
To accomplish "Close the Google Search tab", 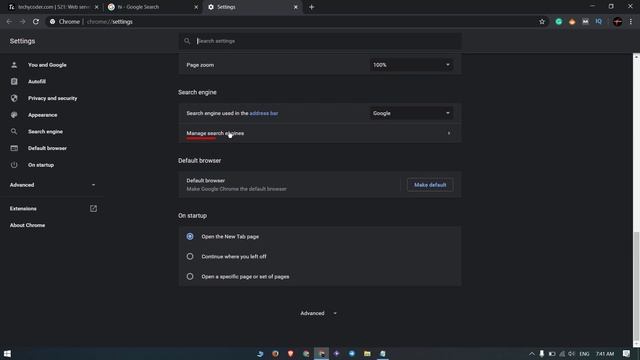I will (196, 7).
